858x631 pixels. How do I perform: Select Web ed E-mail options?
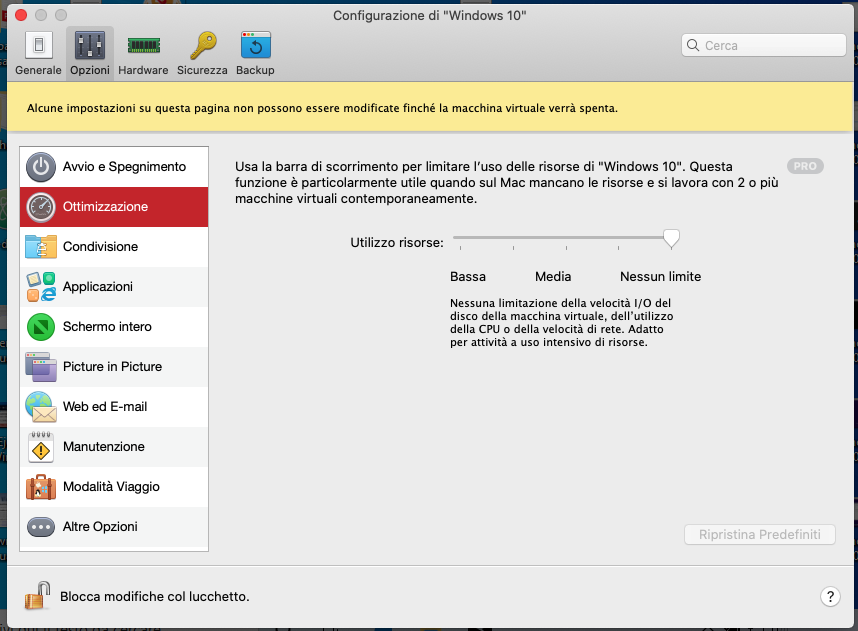[114, 407]
